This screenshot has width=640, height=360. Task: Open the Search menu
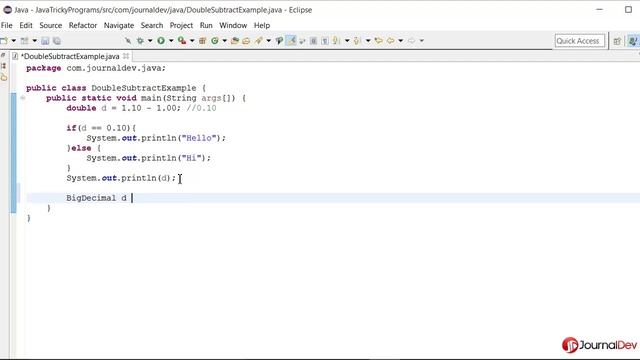(x=152, y=25)
